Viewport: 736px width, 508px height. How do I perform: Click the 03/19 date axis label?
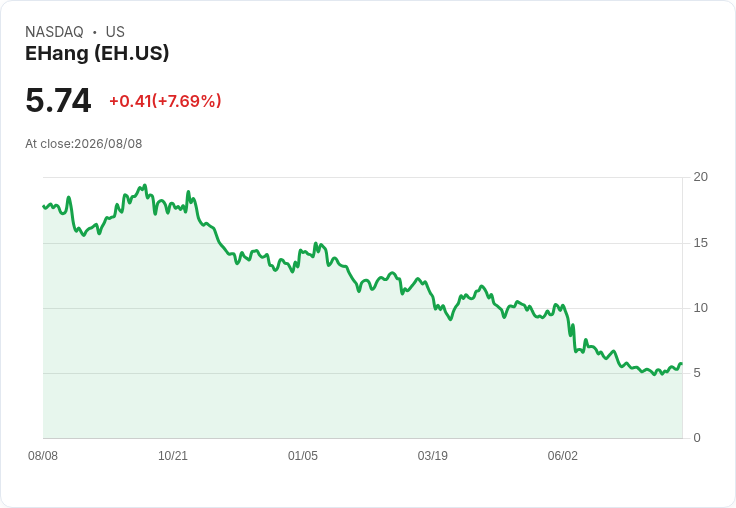433,456
